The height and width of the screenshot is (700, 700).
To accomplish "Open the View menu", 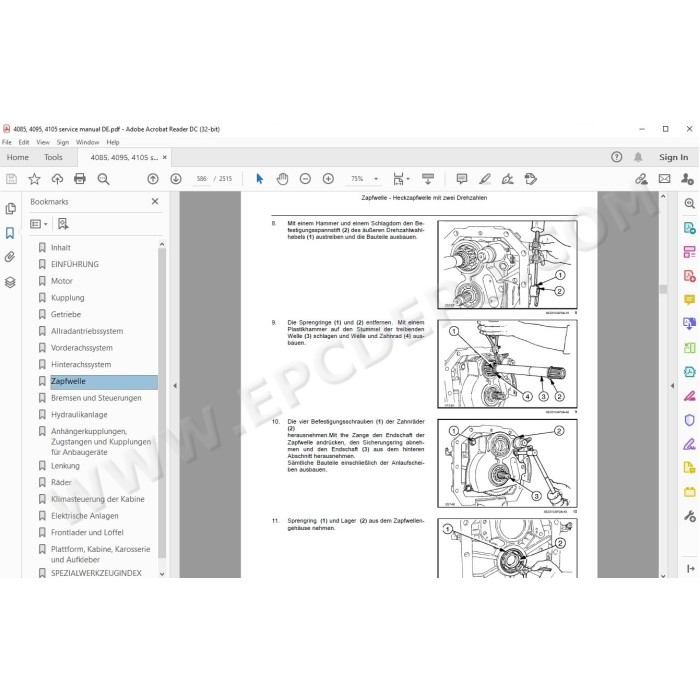I will 43,142.
